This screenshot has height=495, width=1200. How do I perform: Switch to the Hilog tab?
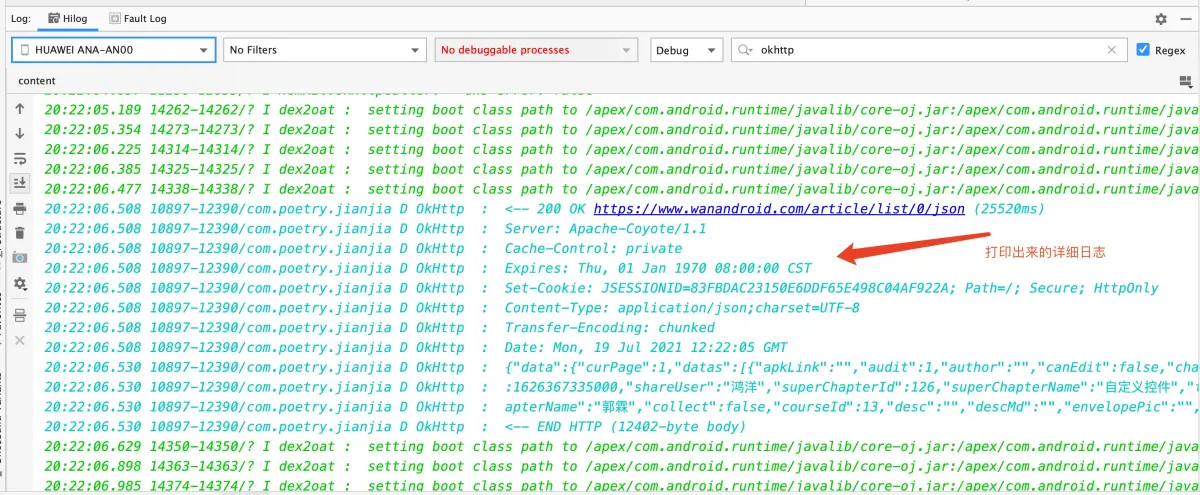click(x=66, y=18)
